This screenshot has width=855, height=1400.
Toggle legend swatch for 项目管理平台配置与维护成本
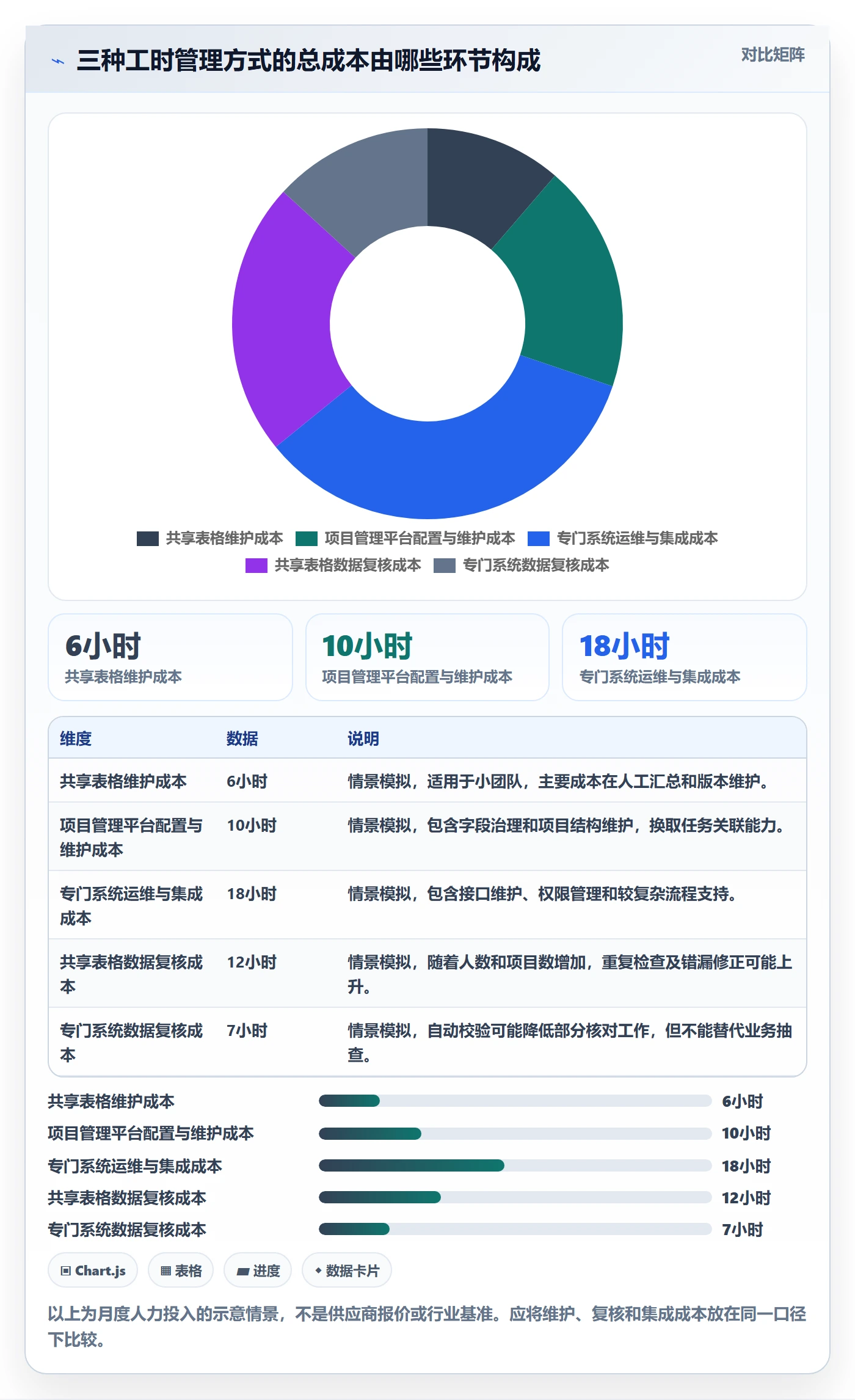(x=307, y=538)
